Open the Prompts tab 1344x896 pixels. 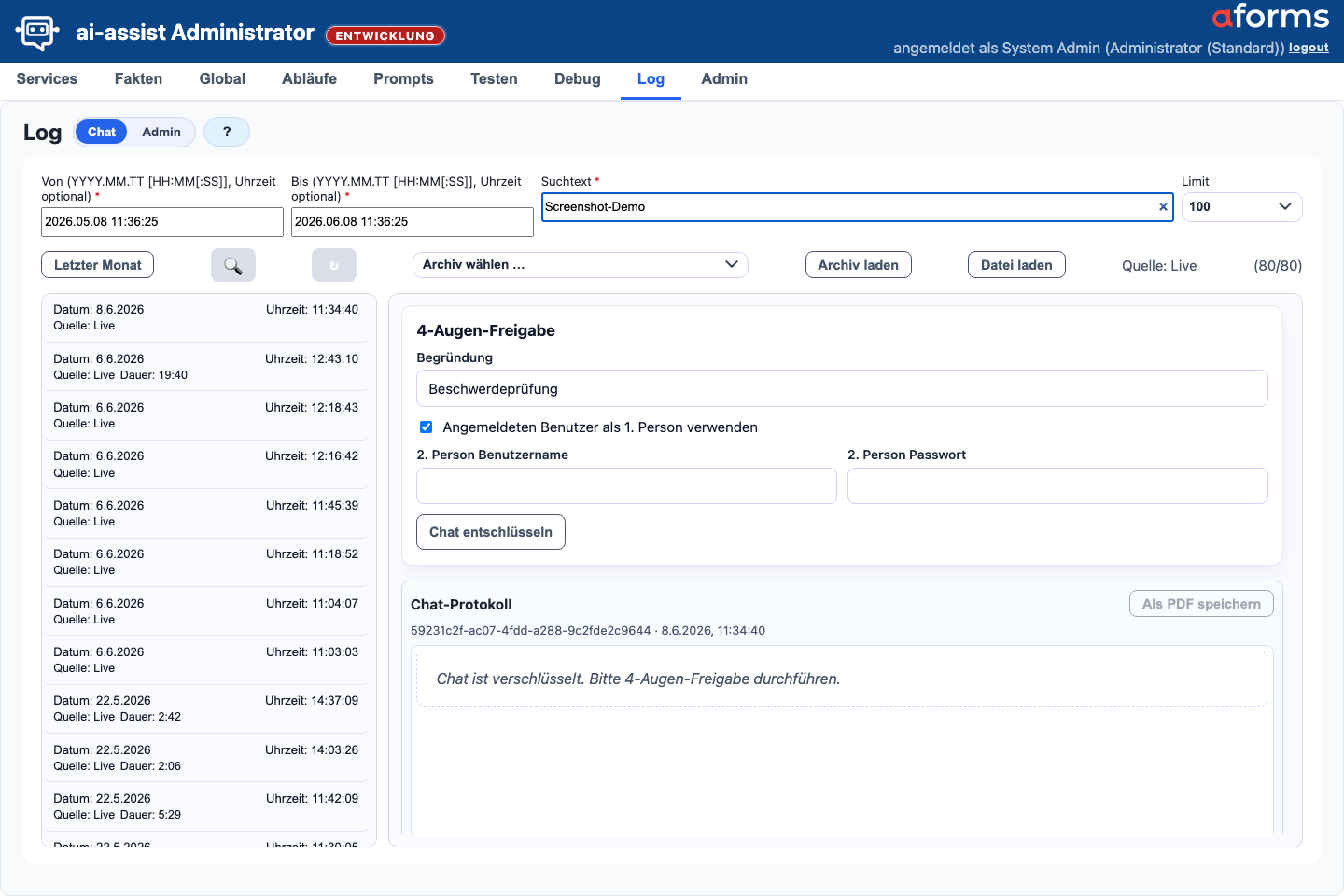coord(403,79)
